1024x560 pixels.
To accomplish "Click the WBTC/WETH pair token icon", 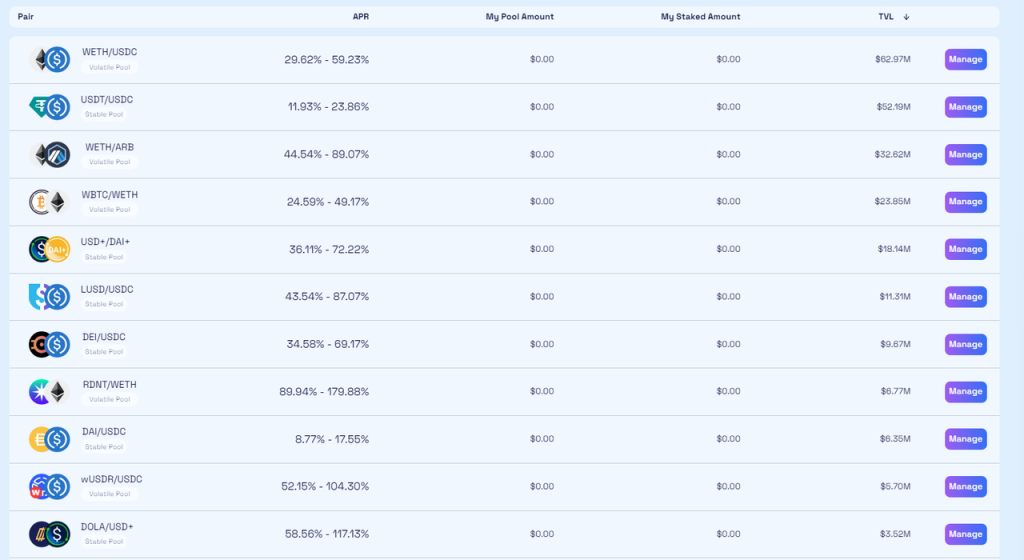I will click(x=49, y=202).
